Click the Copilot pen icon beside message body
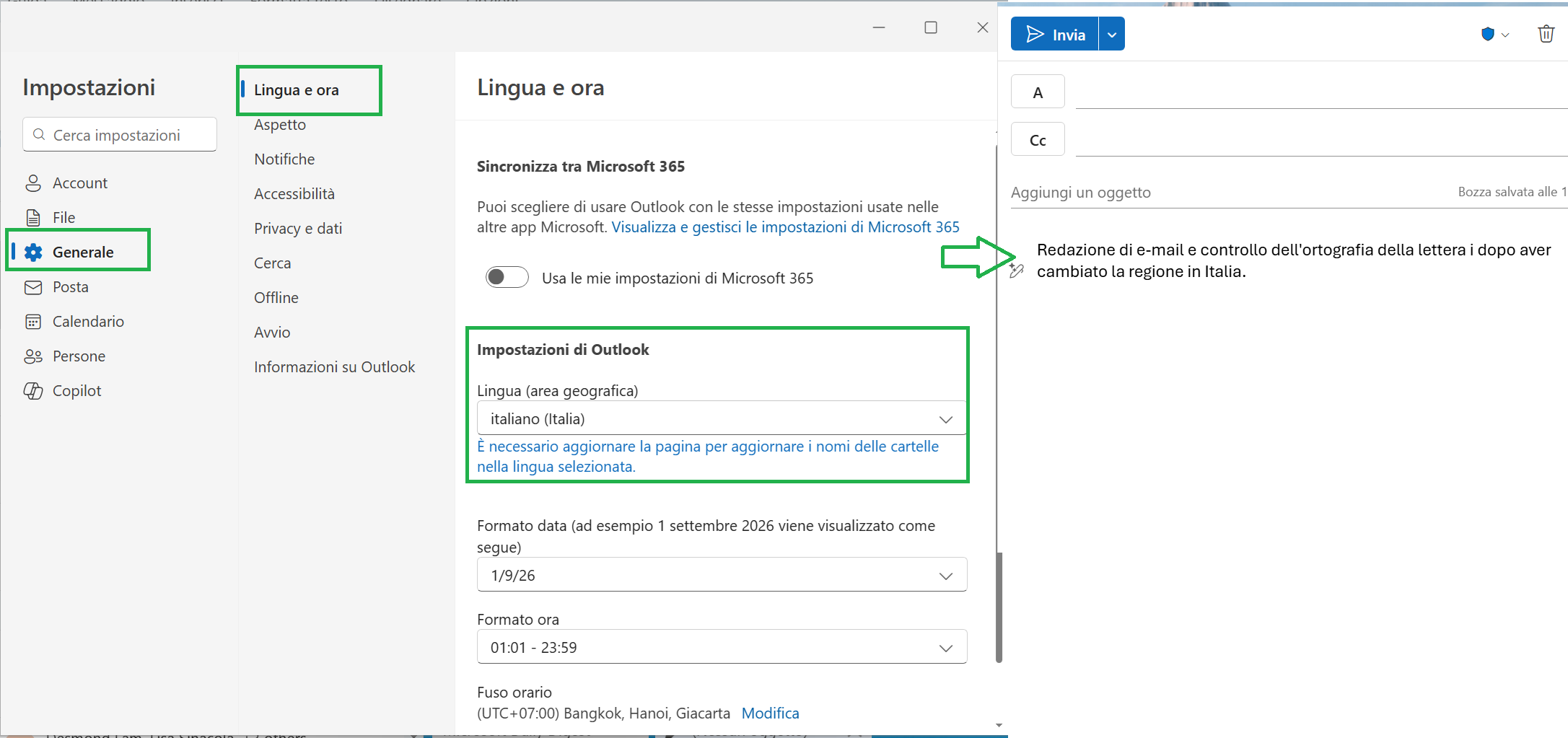The image size is (1568, 738). pyautogui.click(x=1017, y=271)
